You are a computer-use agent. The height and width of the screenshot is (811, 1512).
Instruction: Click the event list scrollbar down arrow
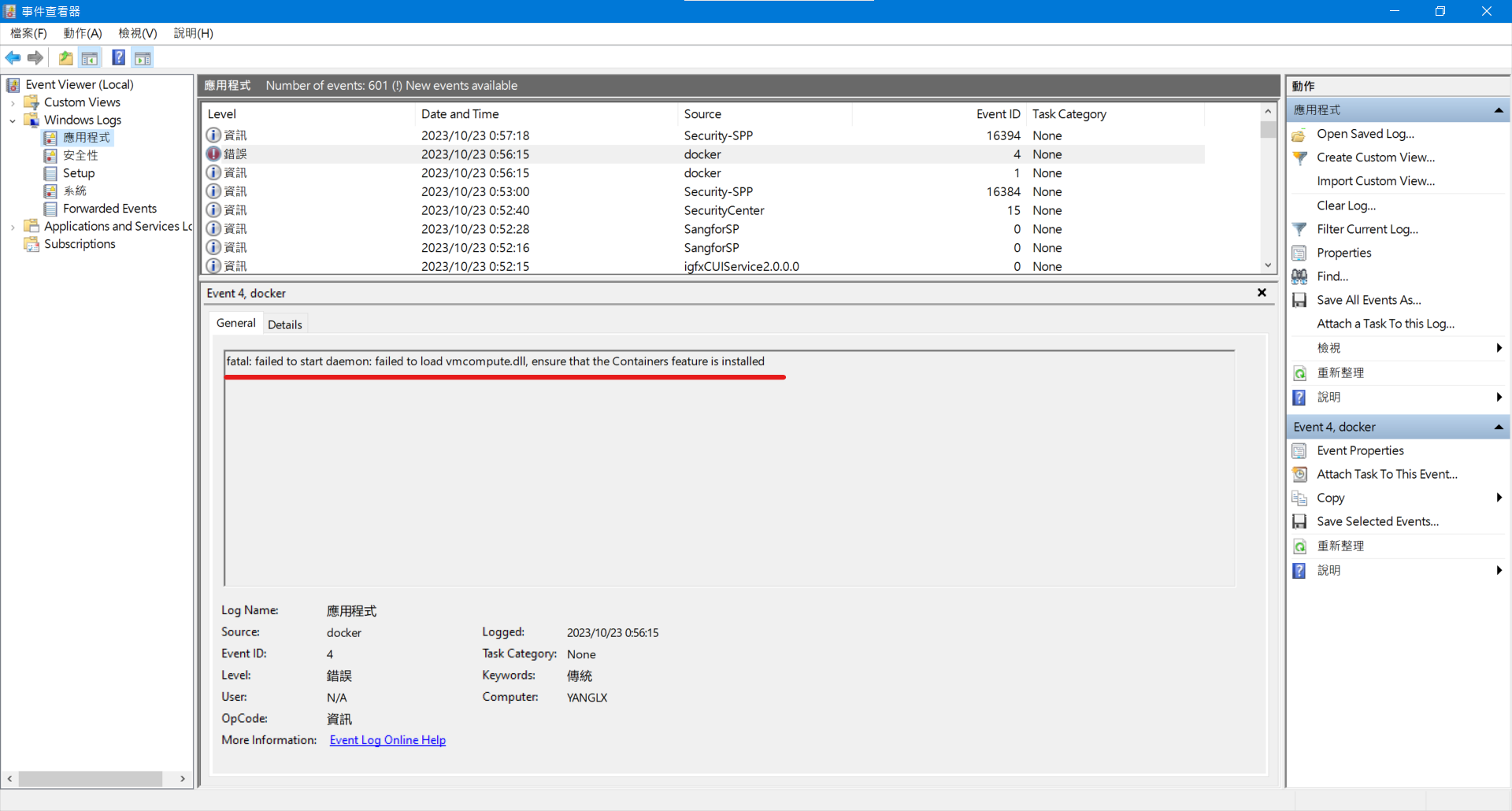1267,265
